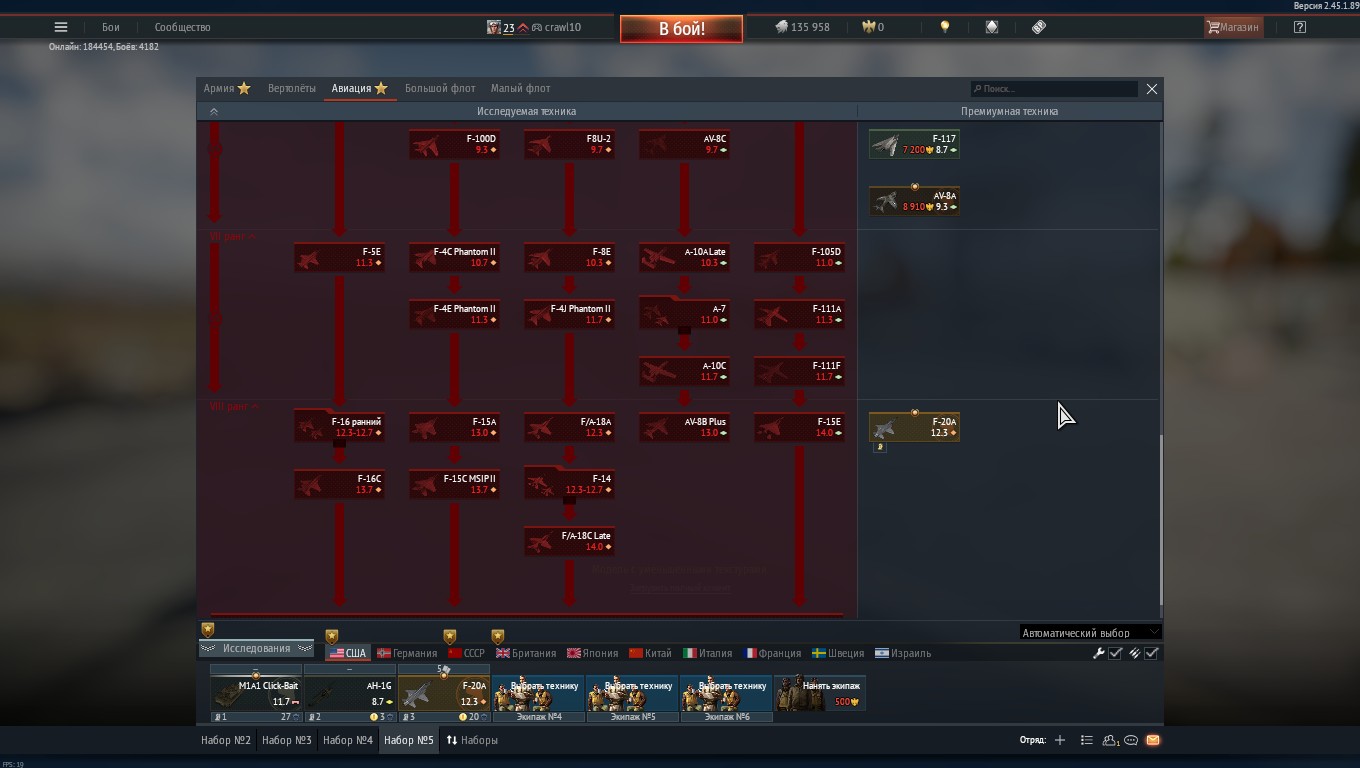Click the В бой! button
Image resolution: width=1360 pixels, height=768 pixels.
click(681, 29)
